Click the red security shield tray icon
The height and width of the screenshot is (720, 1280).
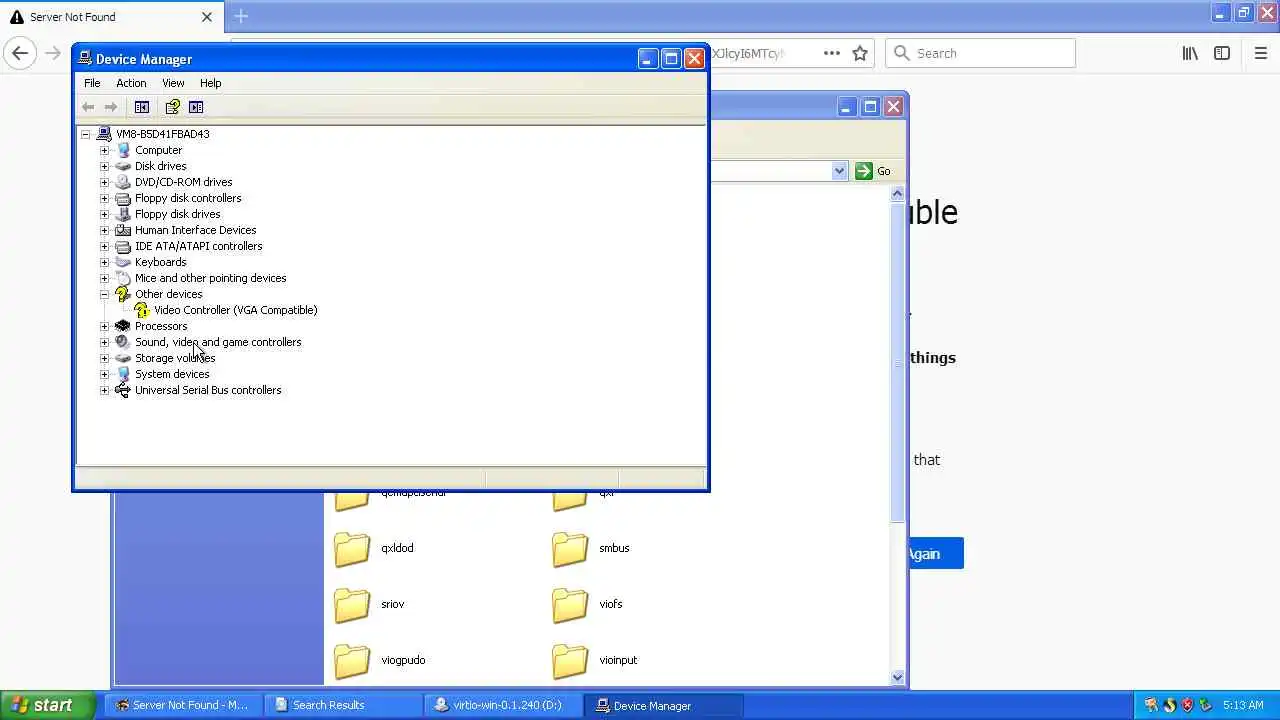1188,705
